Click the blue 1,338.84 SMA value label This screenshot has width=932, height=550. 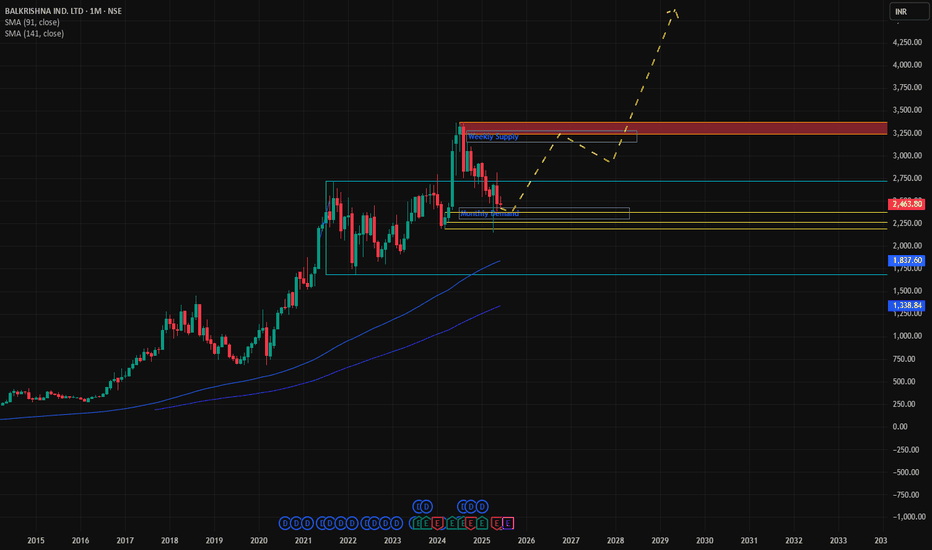906,305
